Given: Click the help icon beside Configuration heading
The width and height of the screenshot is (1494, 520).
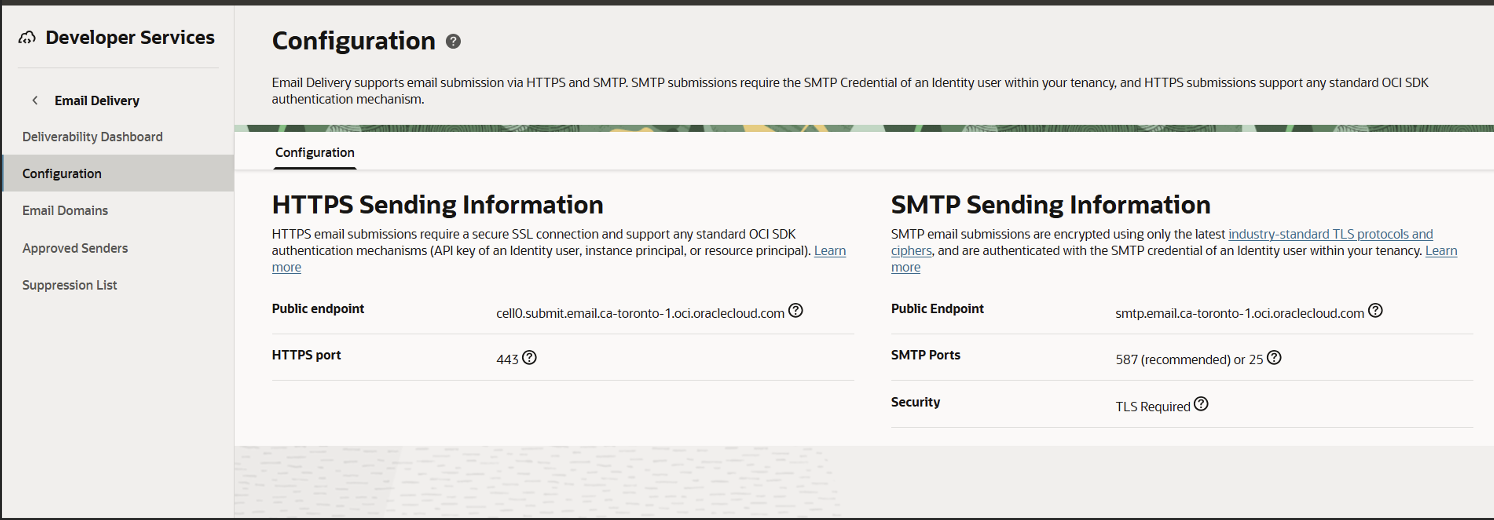Looking at the screenshot, I should point(453,41).
